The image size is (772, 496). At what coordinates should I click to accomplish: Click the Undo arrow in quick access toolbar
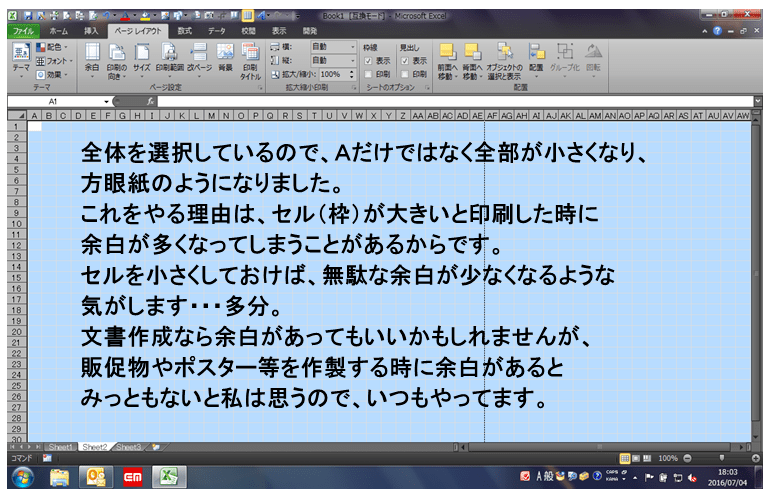106,16
